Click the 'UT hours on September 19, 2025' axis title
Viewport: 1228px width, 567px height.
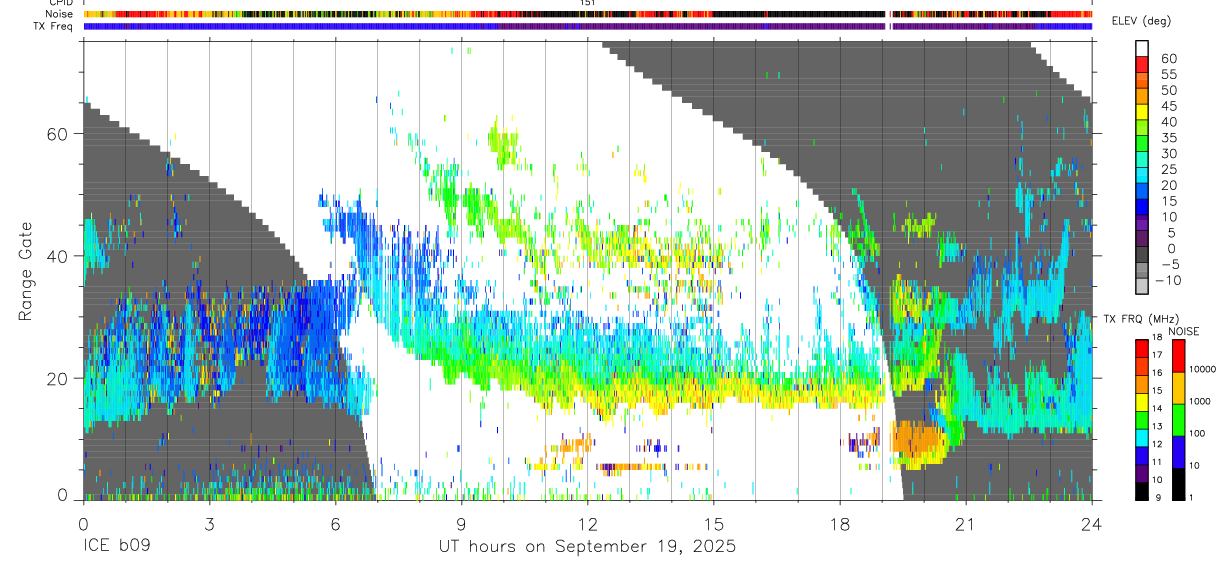[587, 547]
